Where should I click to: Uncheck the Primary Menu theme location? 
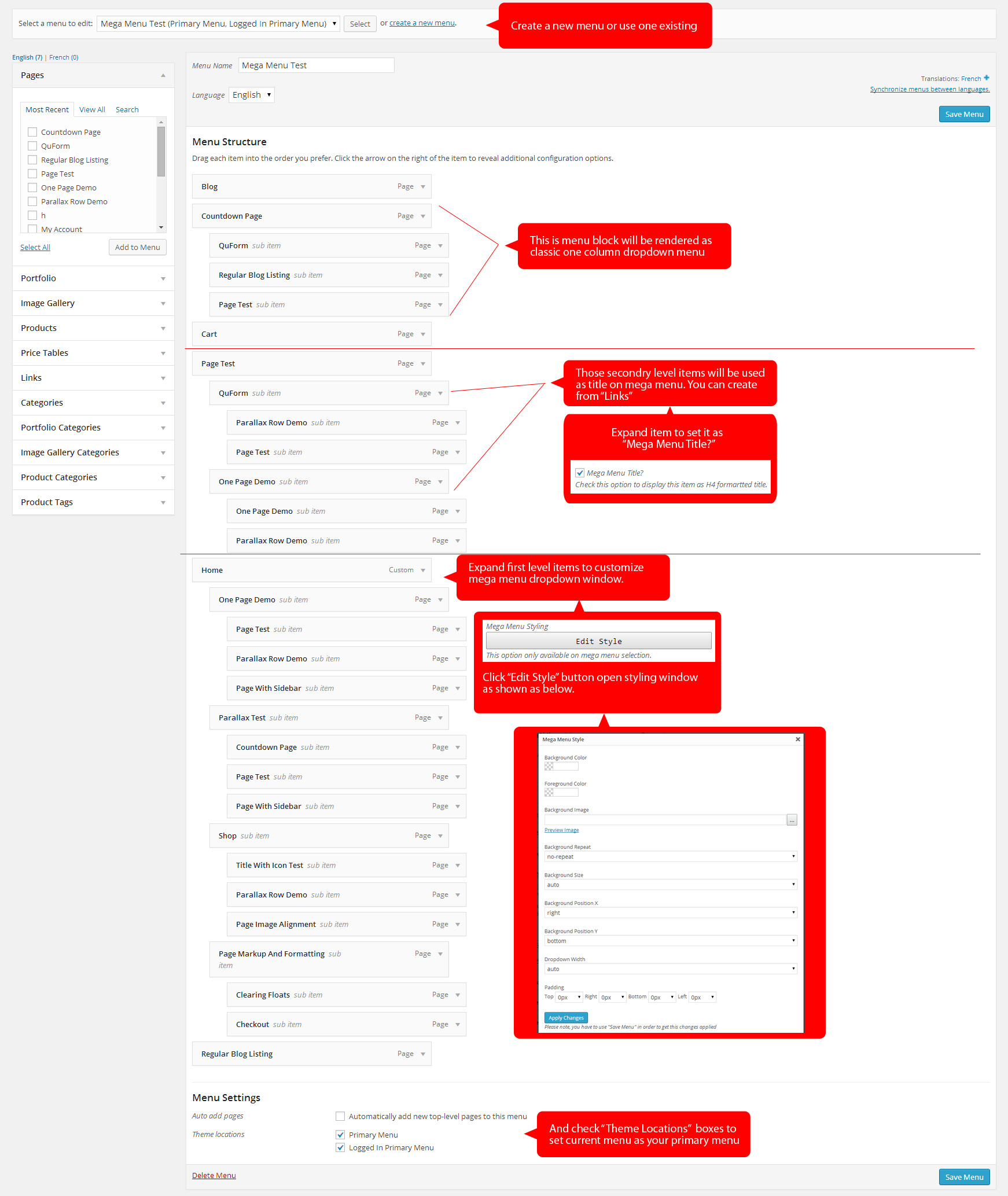[340, 1135]
